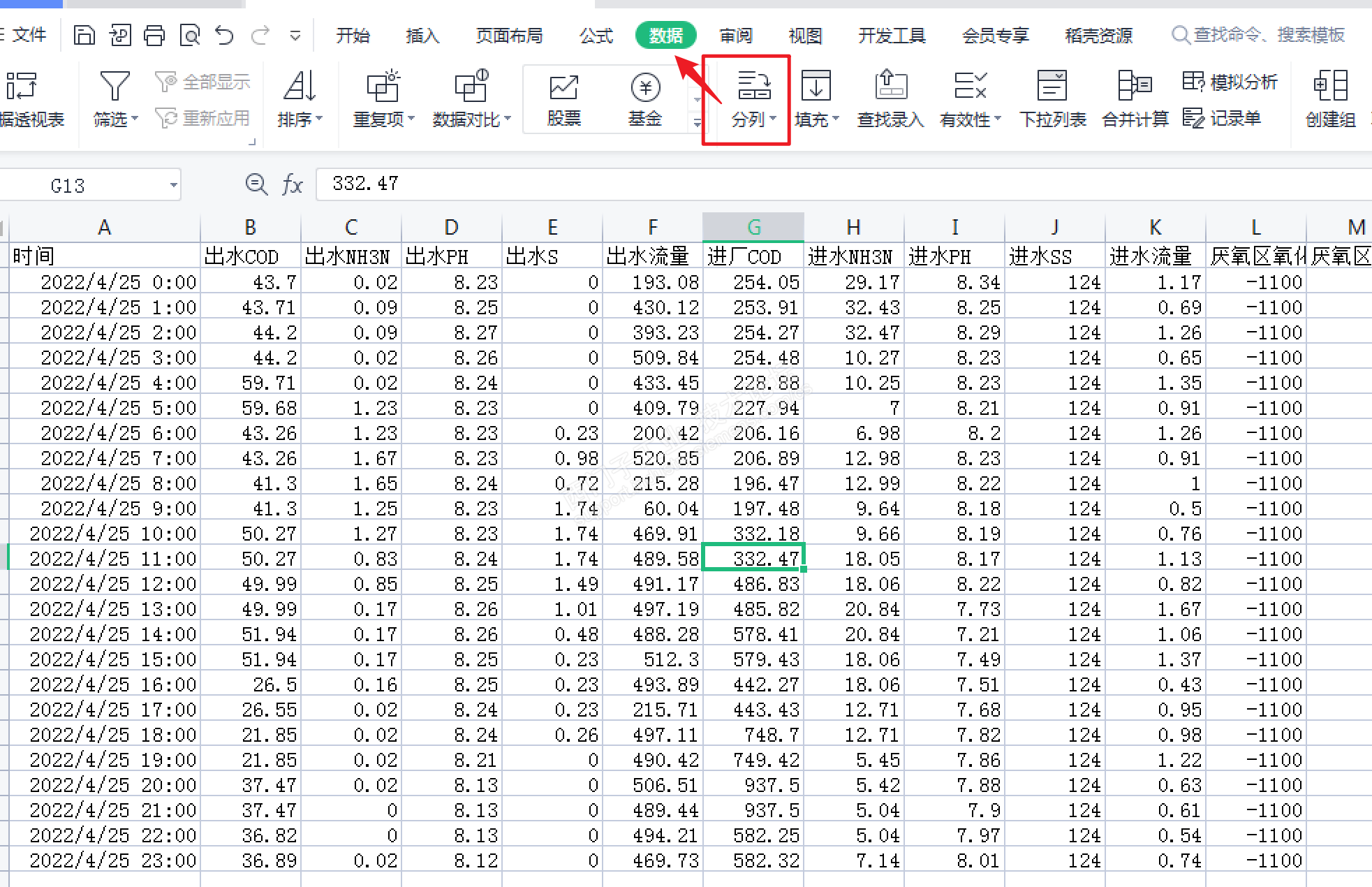Click the Print icon in the toolbar

tap(154, 35)
